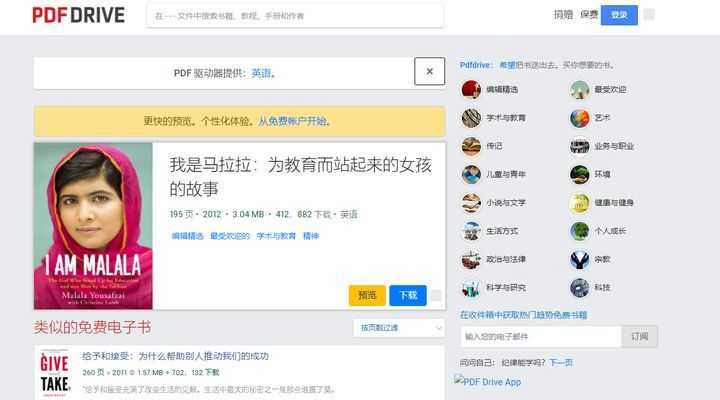Click the 生活方式 category icon
Screen dimensions: 720x400
[471, 231]
